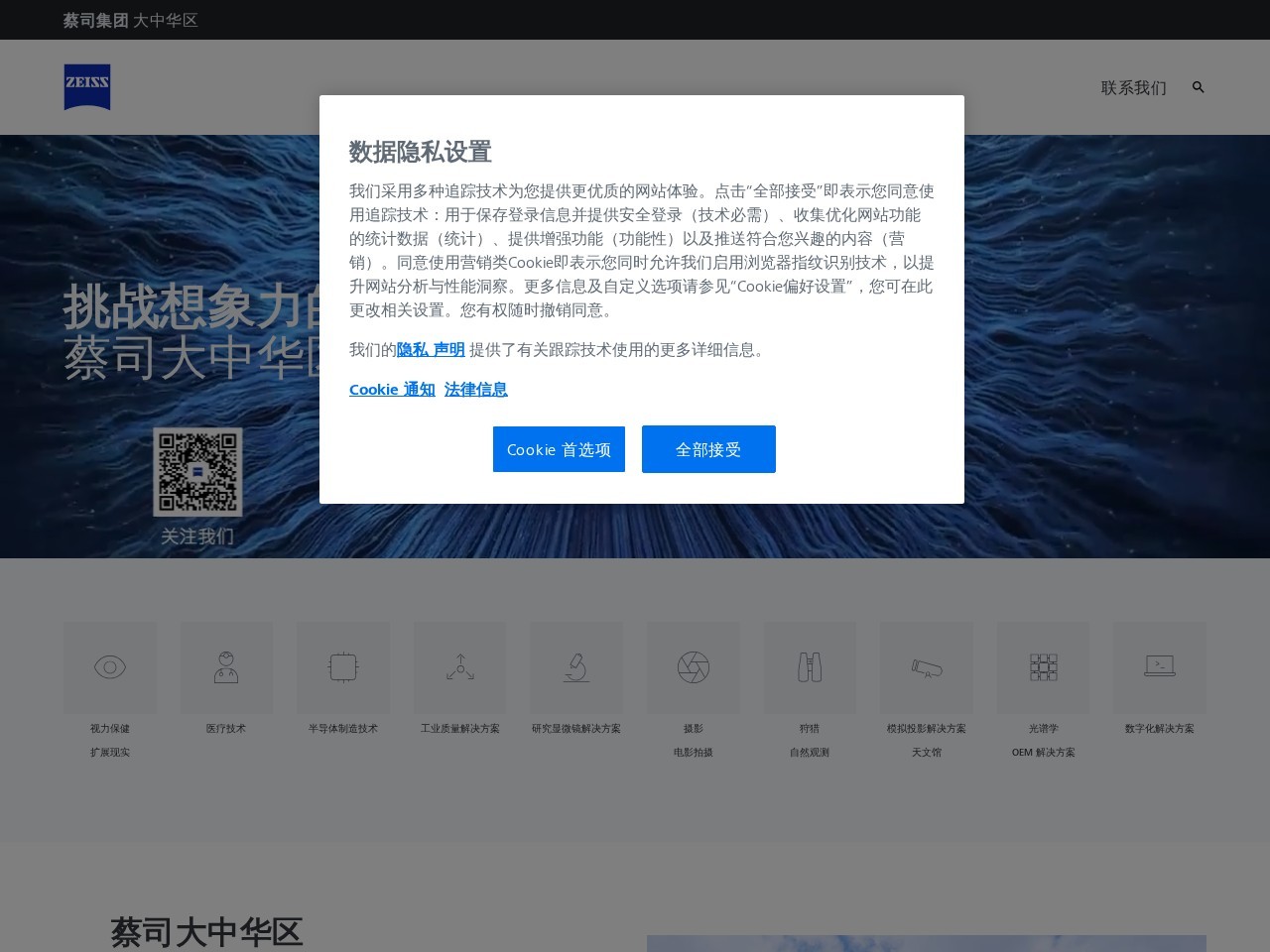Open the 隐私声明 link
1270x952 pixels.
tap(430, 349)
